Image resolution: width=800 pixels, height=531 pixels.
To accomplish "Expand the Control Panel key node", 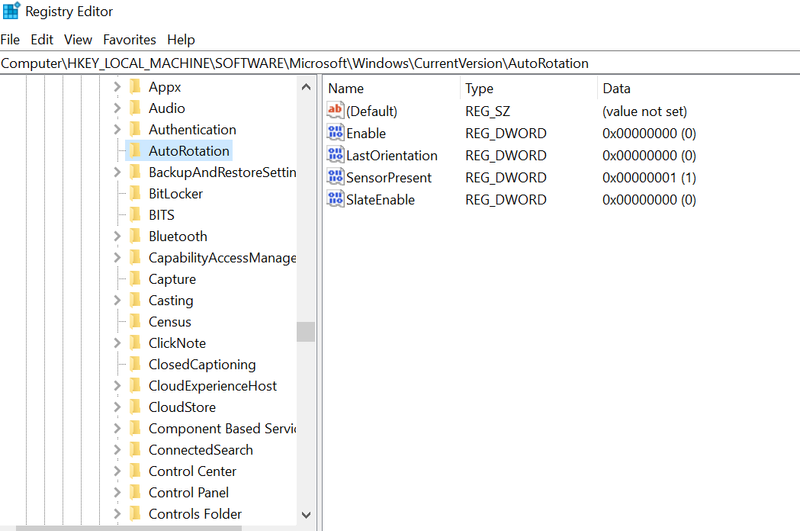I will click(x=117, y=493).
